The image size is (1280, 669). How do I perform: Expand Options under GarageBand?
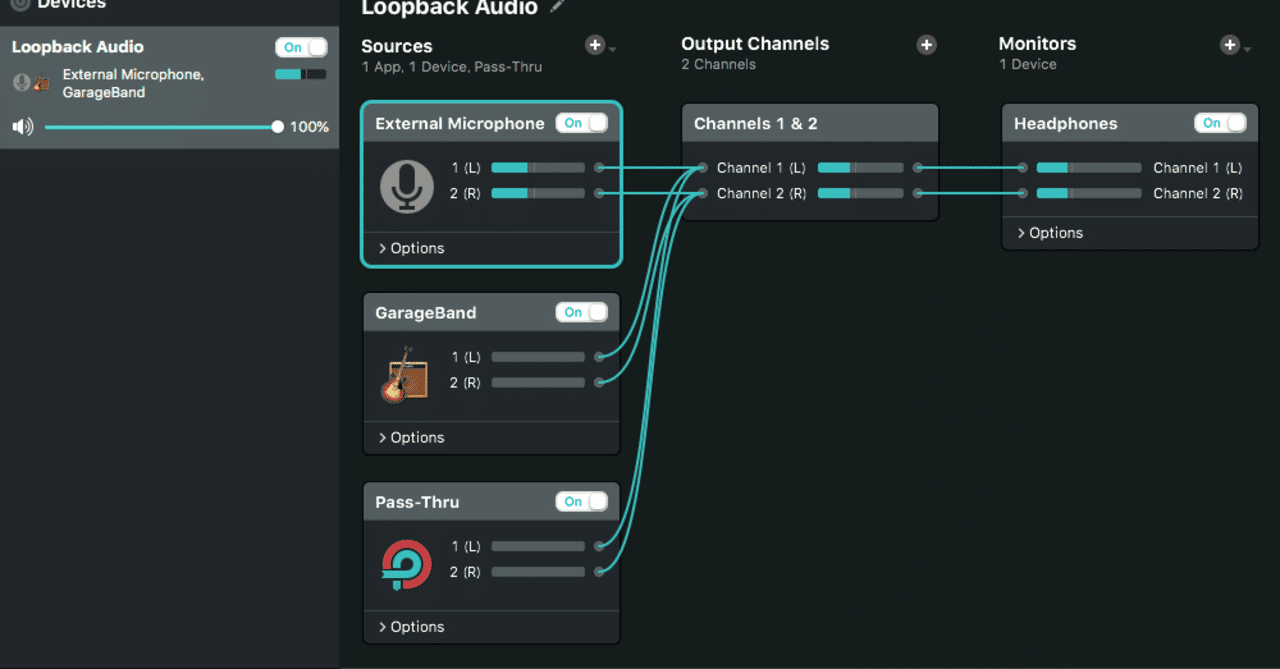click(x=411, y=437)
